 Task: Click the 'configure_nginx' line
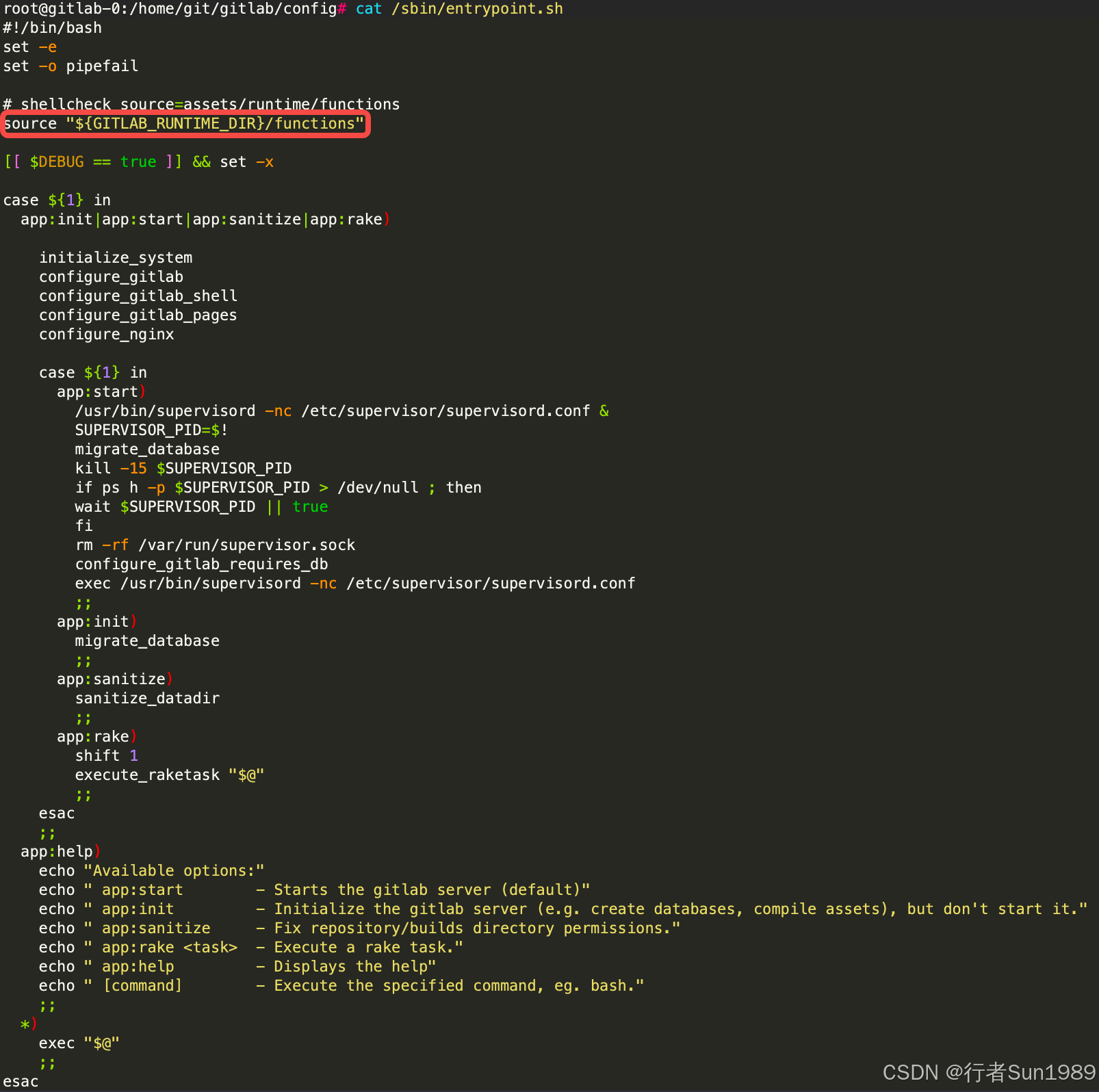pyautogui.click(x=107, y=335)
